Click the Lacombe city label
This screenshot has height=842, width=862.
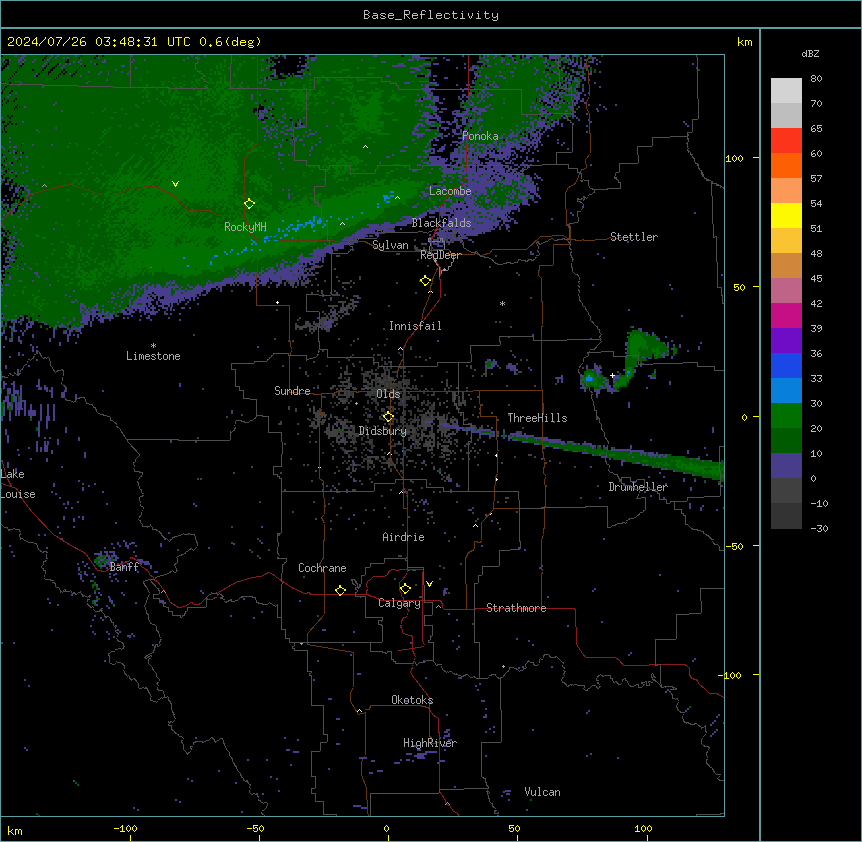450,191
